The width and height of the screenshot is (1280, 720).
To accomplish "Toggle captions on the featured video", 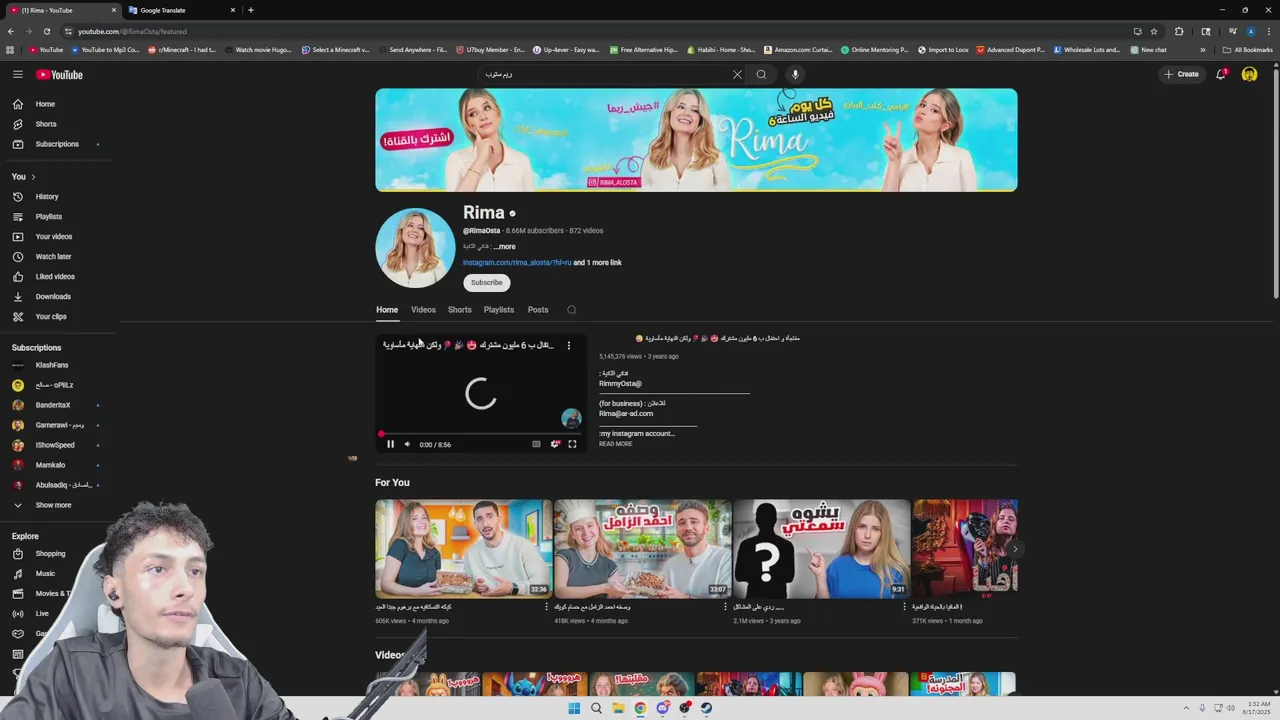I will pyautogui.click(x=536, y=445).
